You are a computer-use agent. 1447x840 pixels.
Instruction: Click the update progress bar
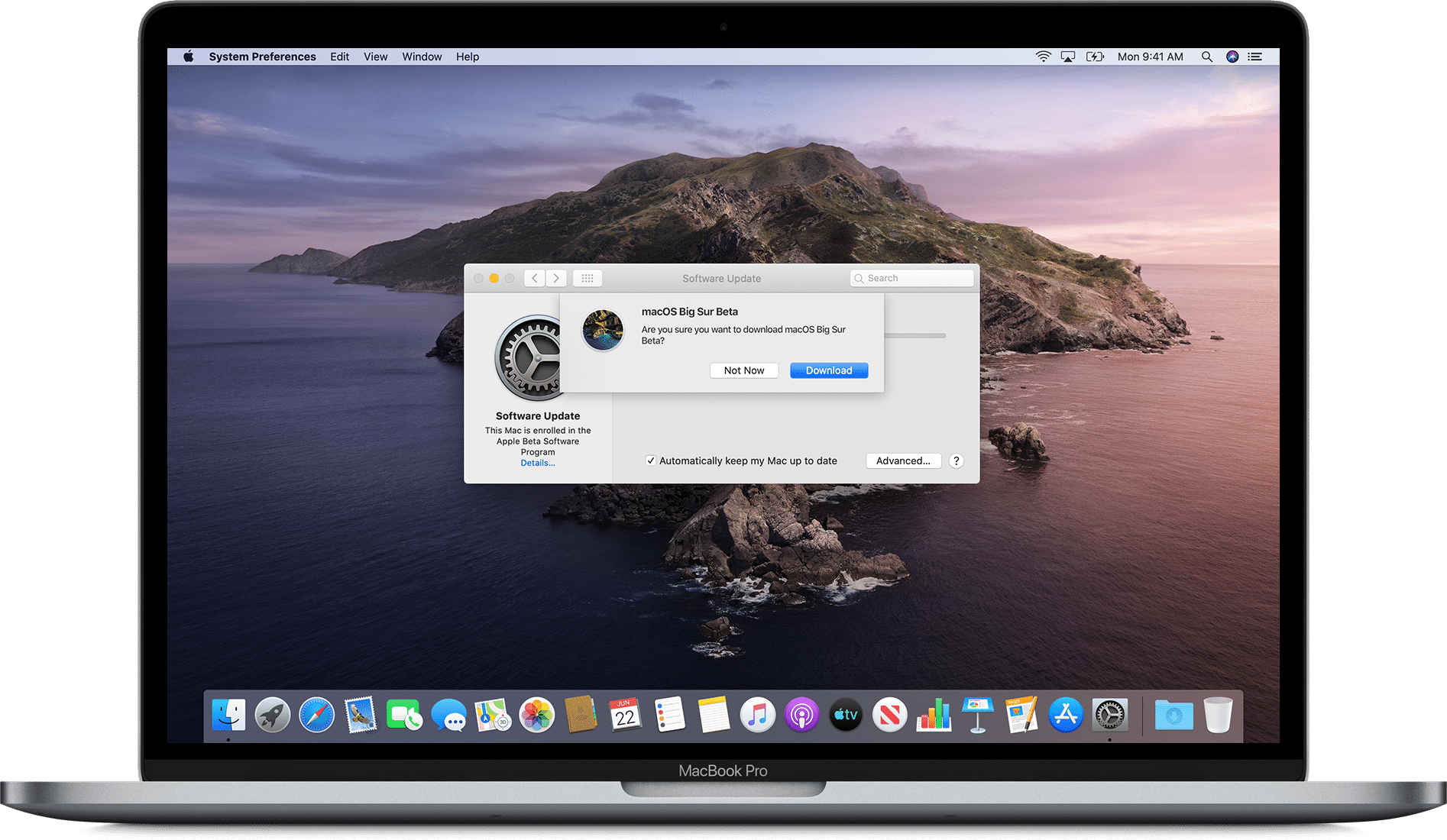(915, 335)
